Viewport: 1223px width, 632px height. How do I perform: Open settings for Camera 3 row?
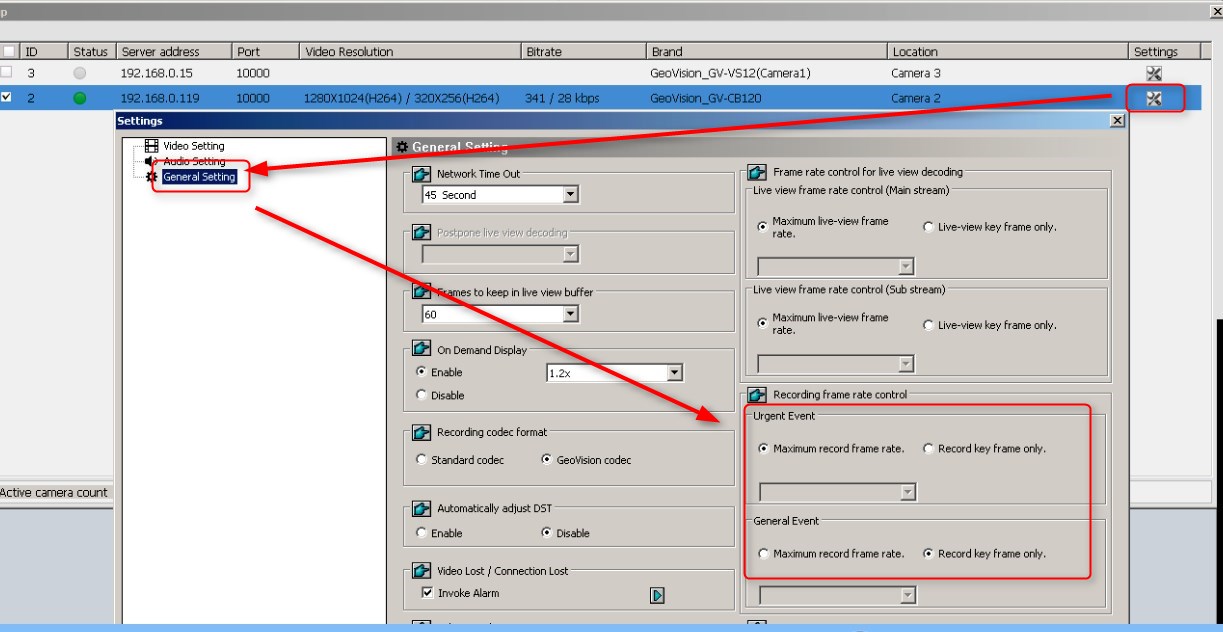point(1153,74)
